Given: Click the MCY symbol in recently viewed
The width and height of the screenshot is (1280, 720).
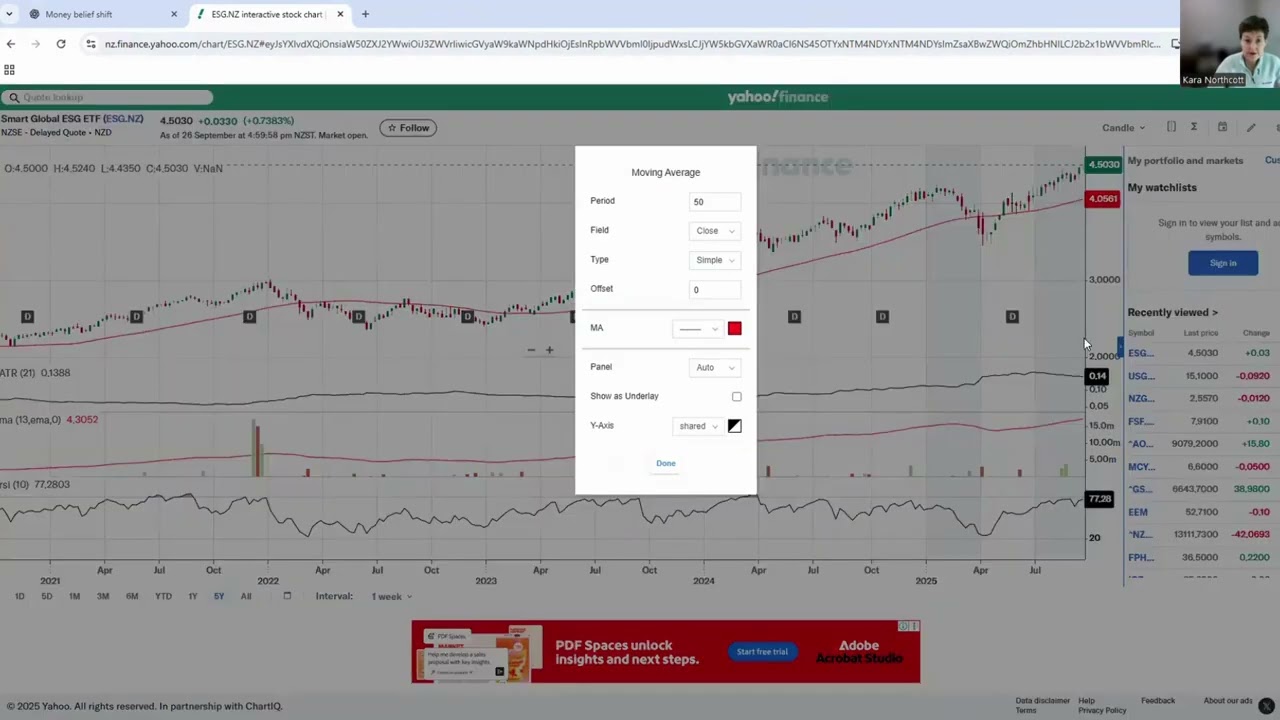Looking at the screenshot, I should coord(1140,466).
